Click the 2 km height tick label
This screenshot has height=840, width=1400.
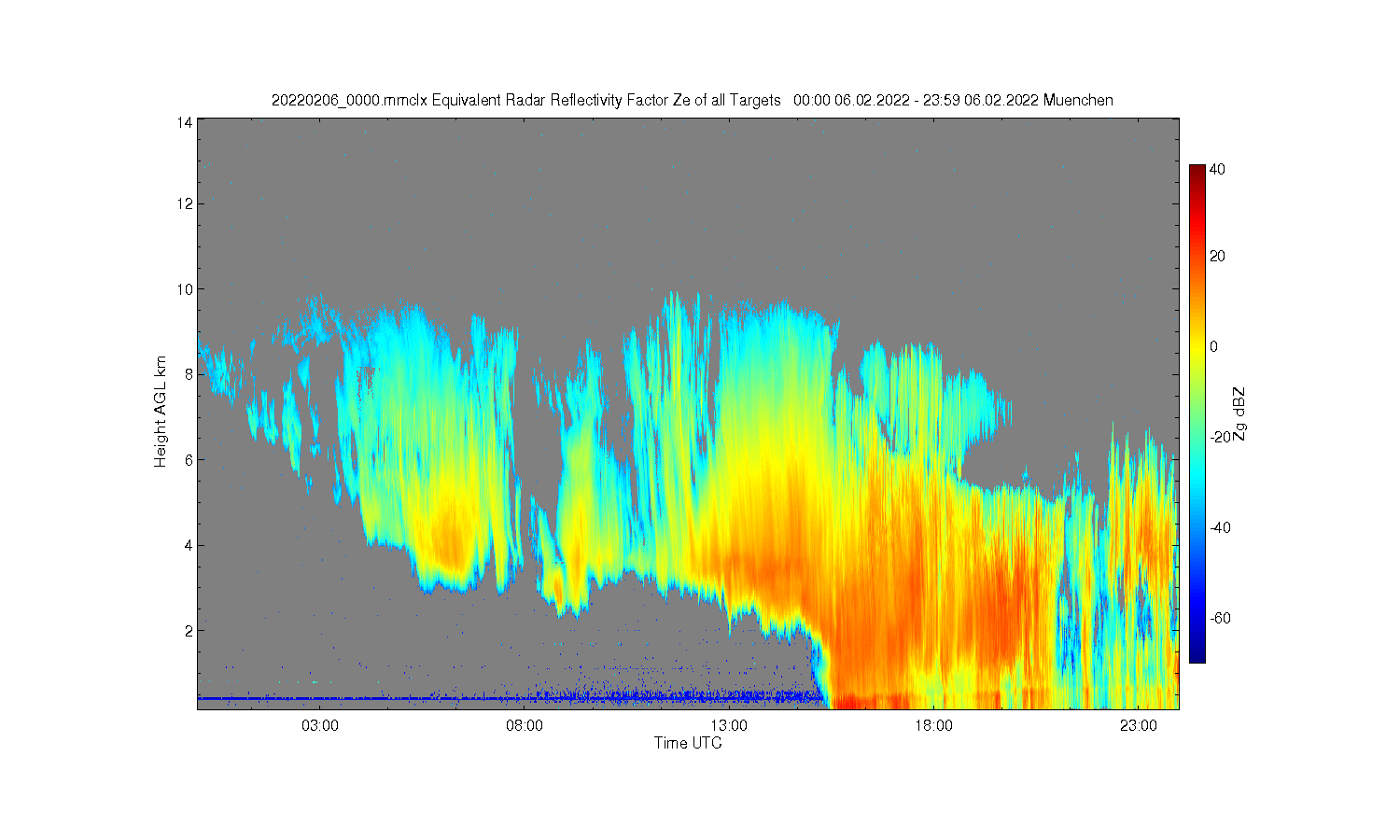[189, 631]
